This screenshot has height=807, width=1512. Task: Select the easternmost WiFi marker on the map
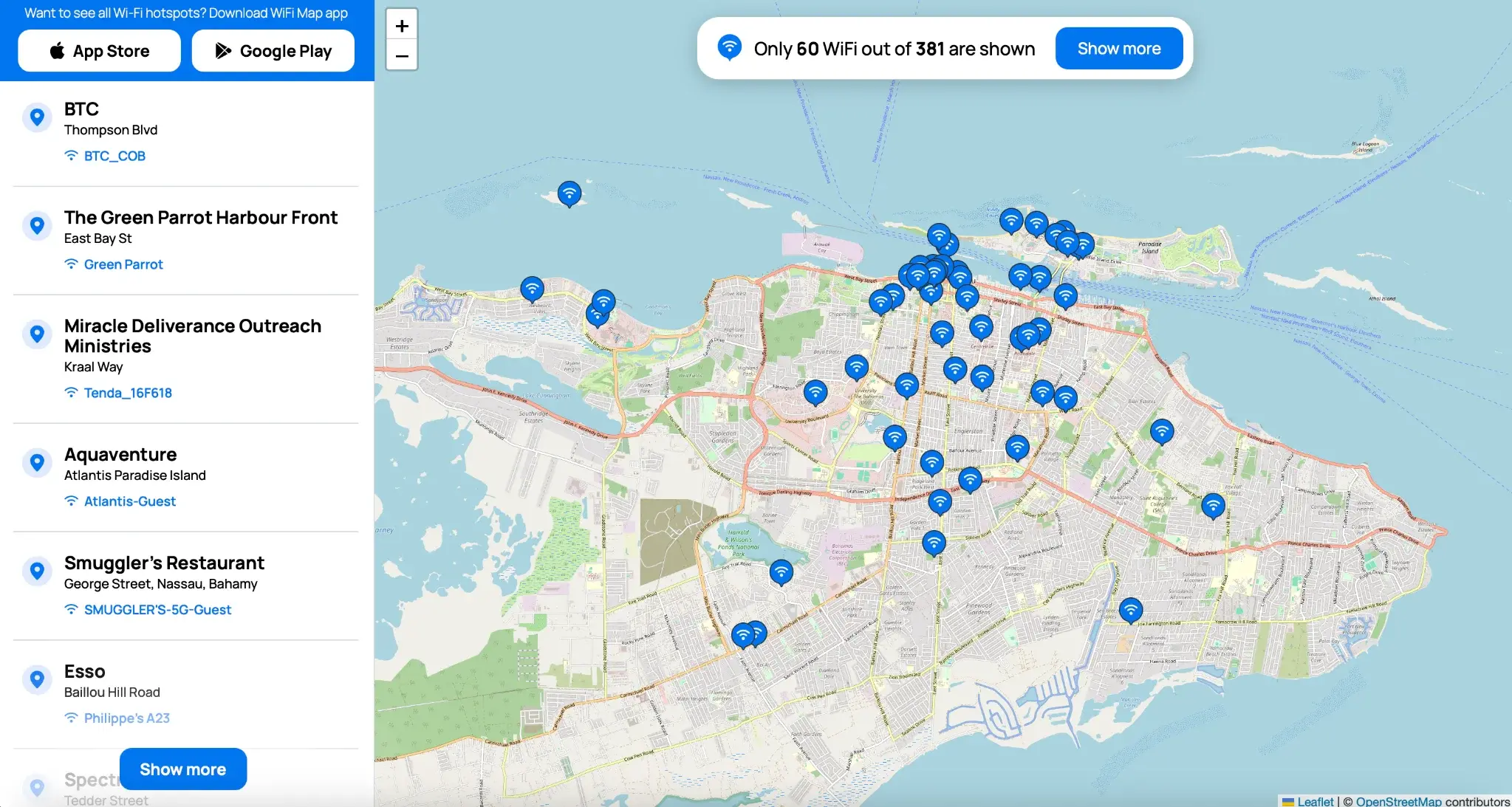click(1212, 506)
